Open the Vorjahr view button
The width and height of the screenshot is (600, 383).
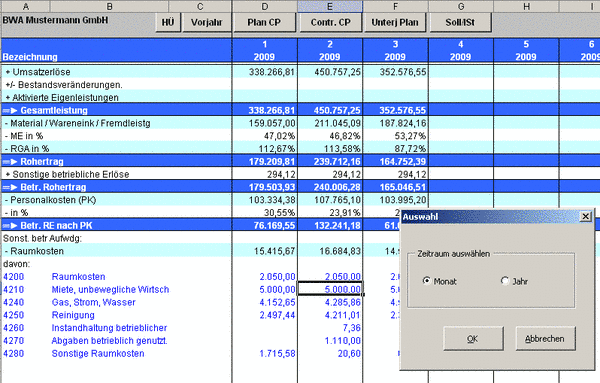click(x=206, y=23)
